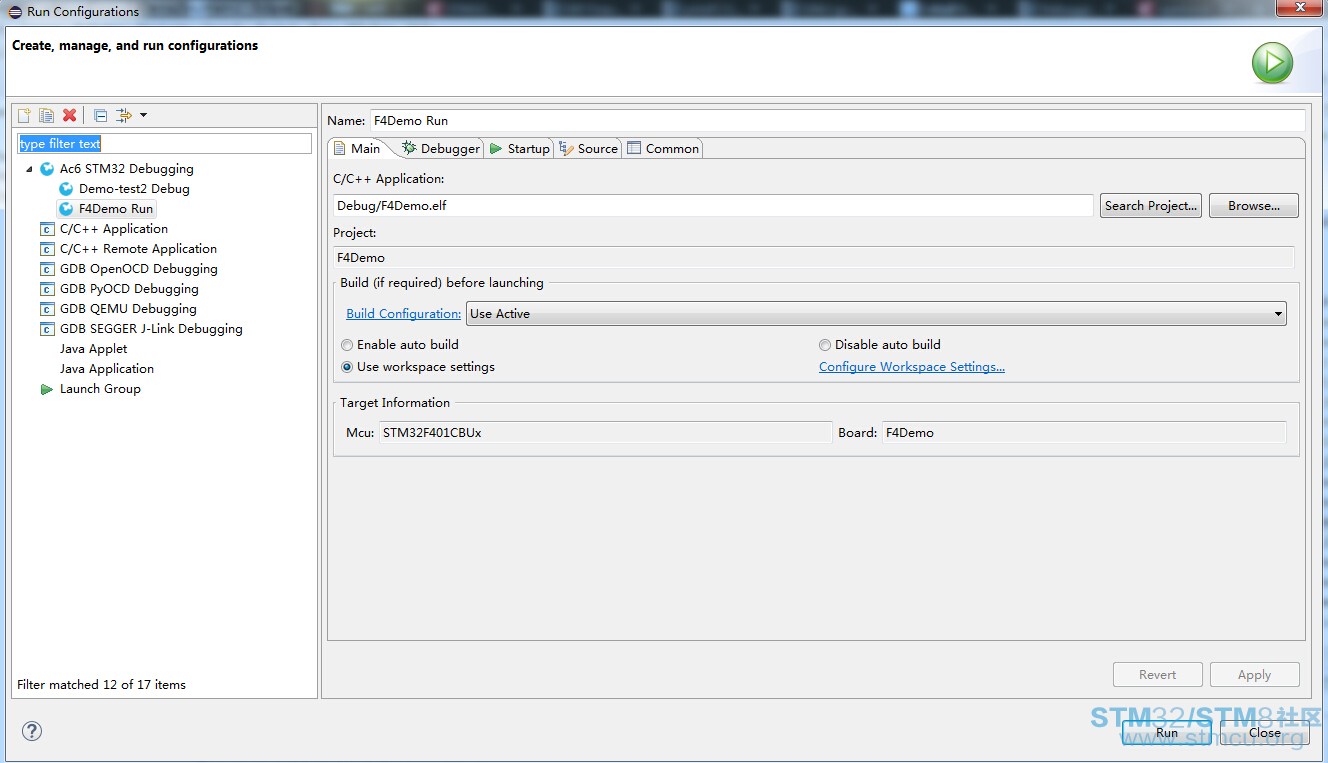Click the C/C++ Application type icon

pyautogui.click(x=47, y=229)
